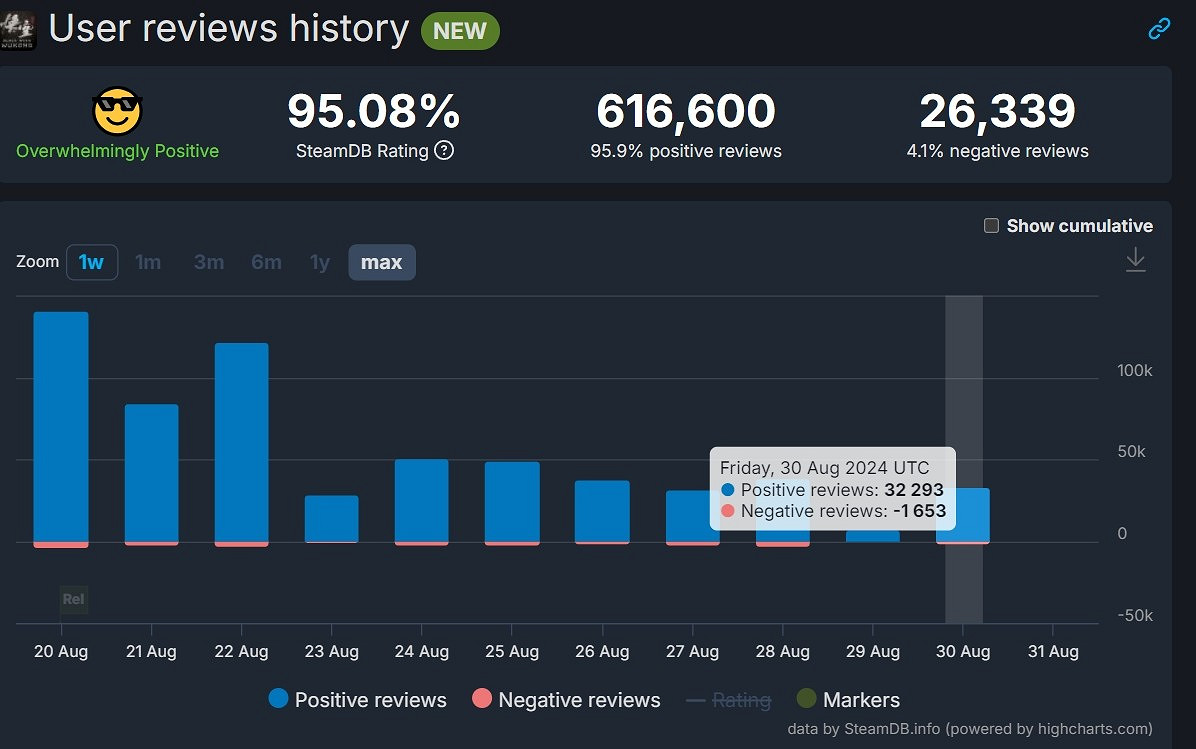The height and width of the screenshot is (749, 1196).
Task: Toggle Positive reviews series in legend
Action: tap(358, 699)
